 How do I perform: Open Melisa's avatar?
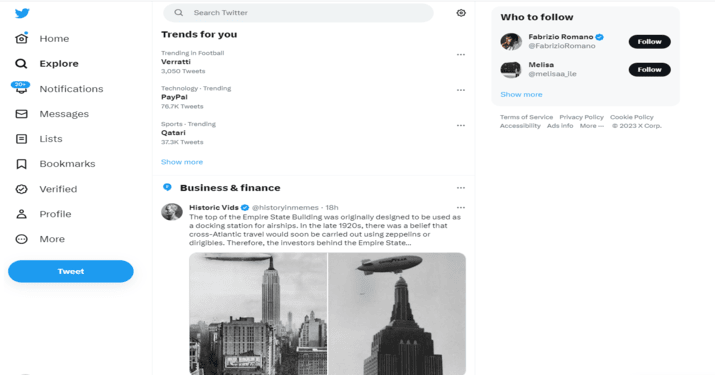(x=511, y=70)
